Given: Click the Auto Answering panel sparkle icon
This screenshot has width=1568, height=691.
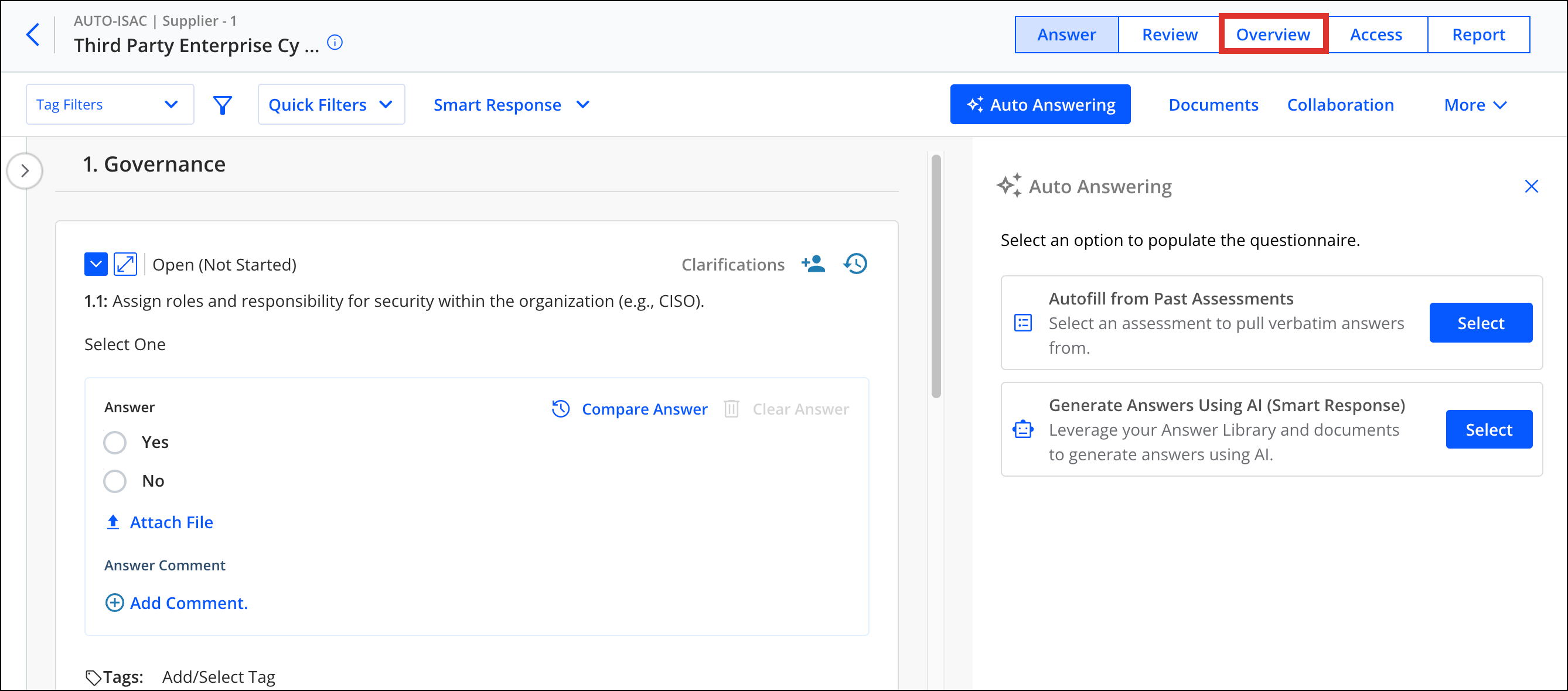Looking at the screenshot, I should [1009, 186].
